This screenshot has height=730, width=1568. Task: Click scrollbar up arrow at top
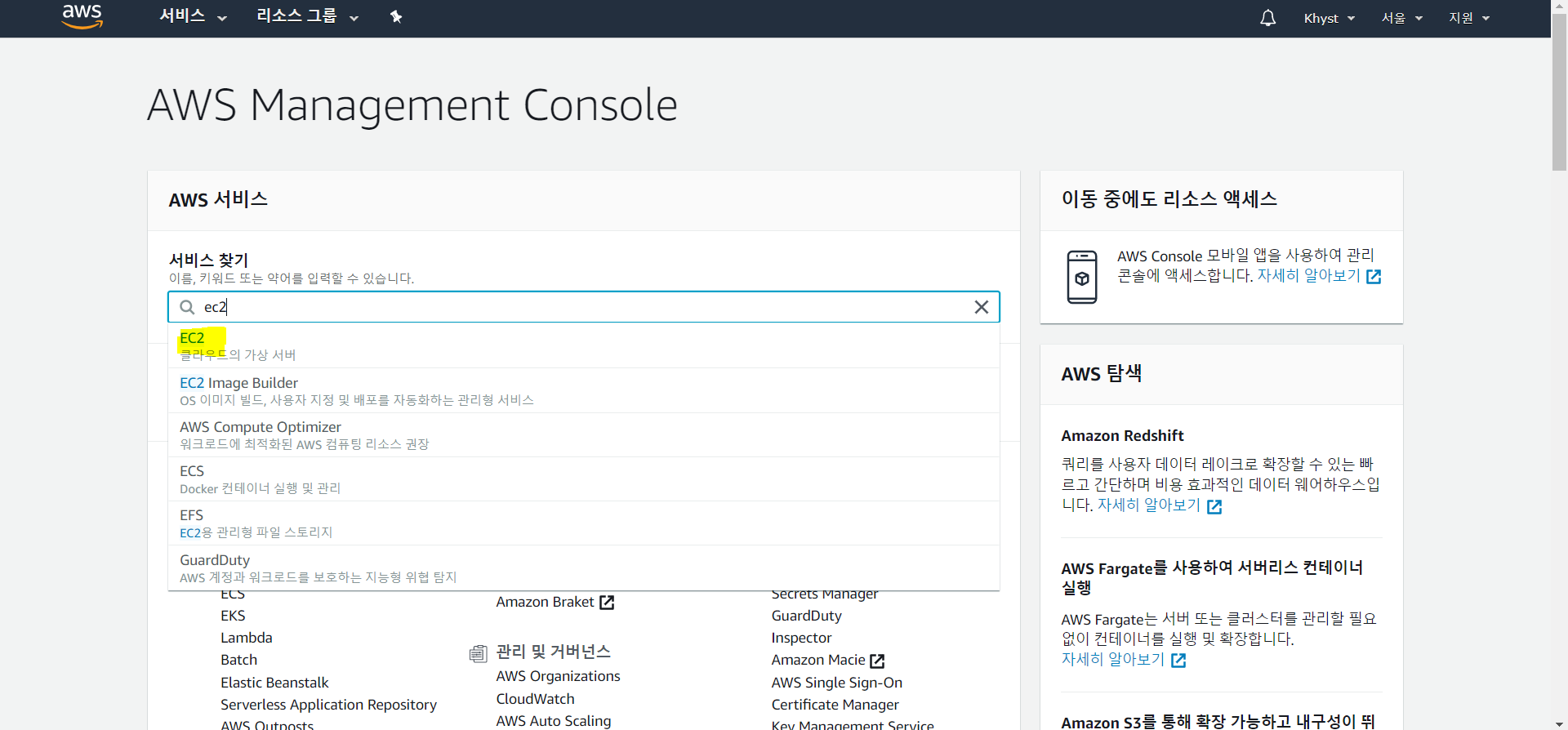(x=1559, y=7)
